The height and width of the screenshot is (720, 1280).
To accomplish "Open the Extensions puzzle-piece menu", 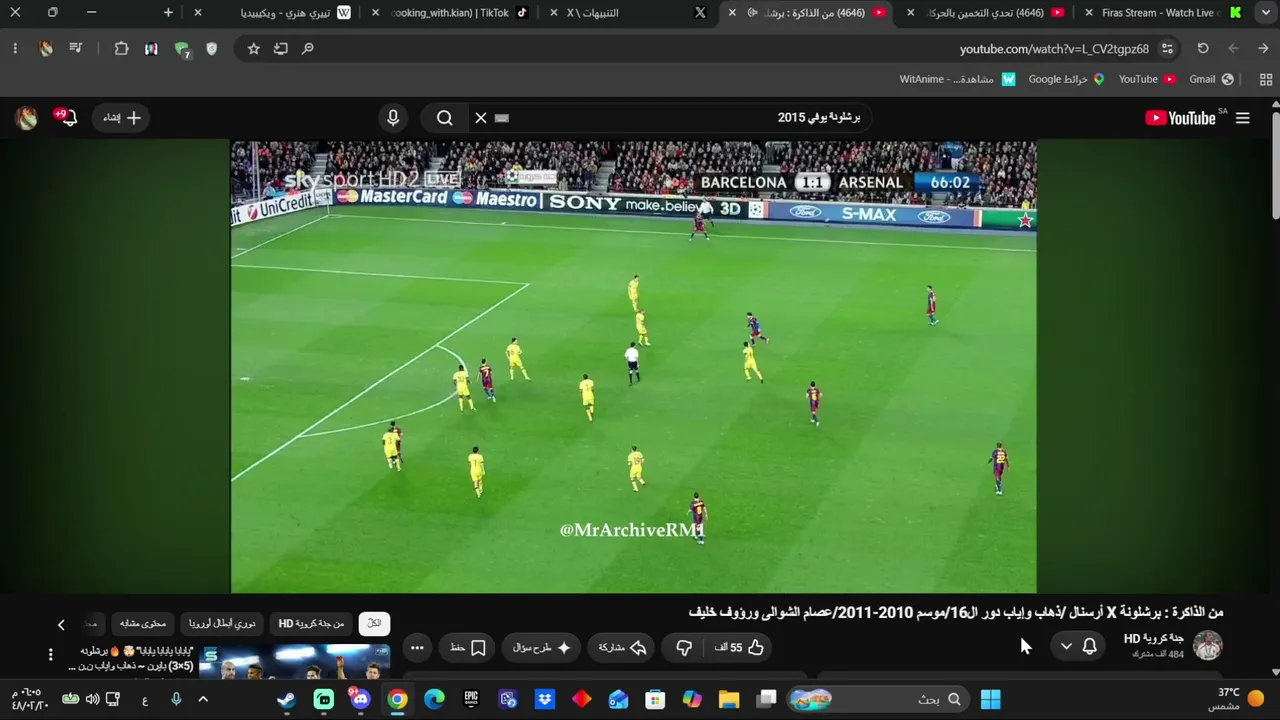I will click(122, 48).
